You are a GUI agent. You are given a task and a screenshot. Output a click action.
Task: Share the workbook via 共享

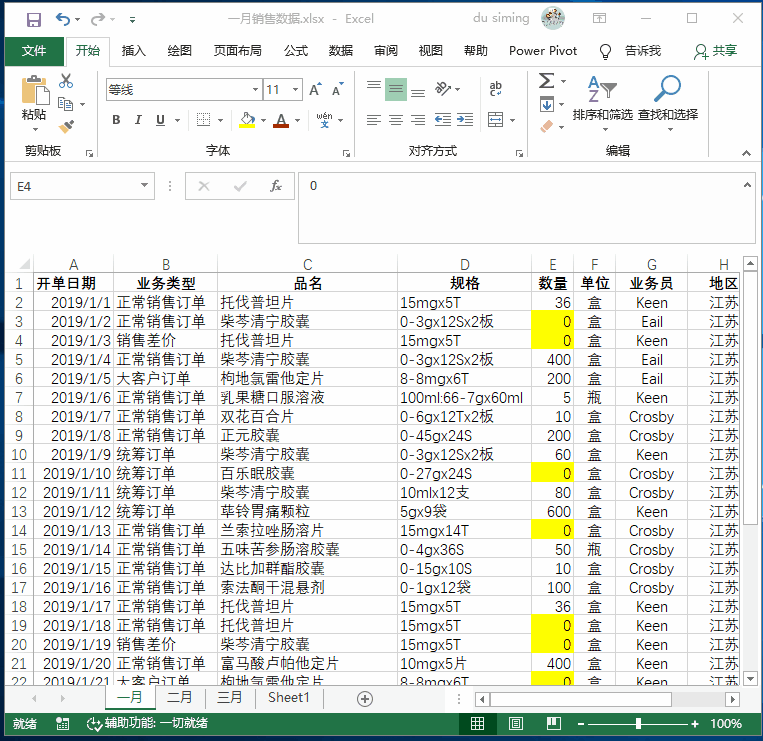pos(715,51)
